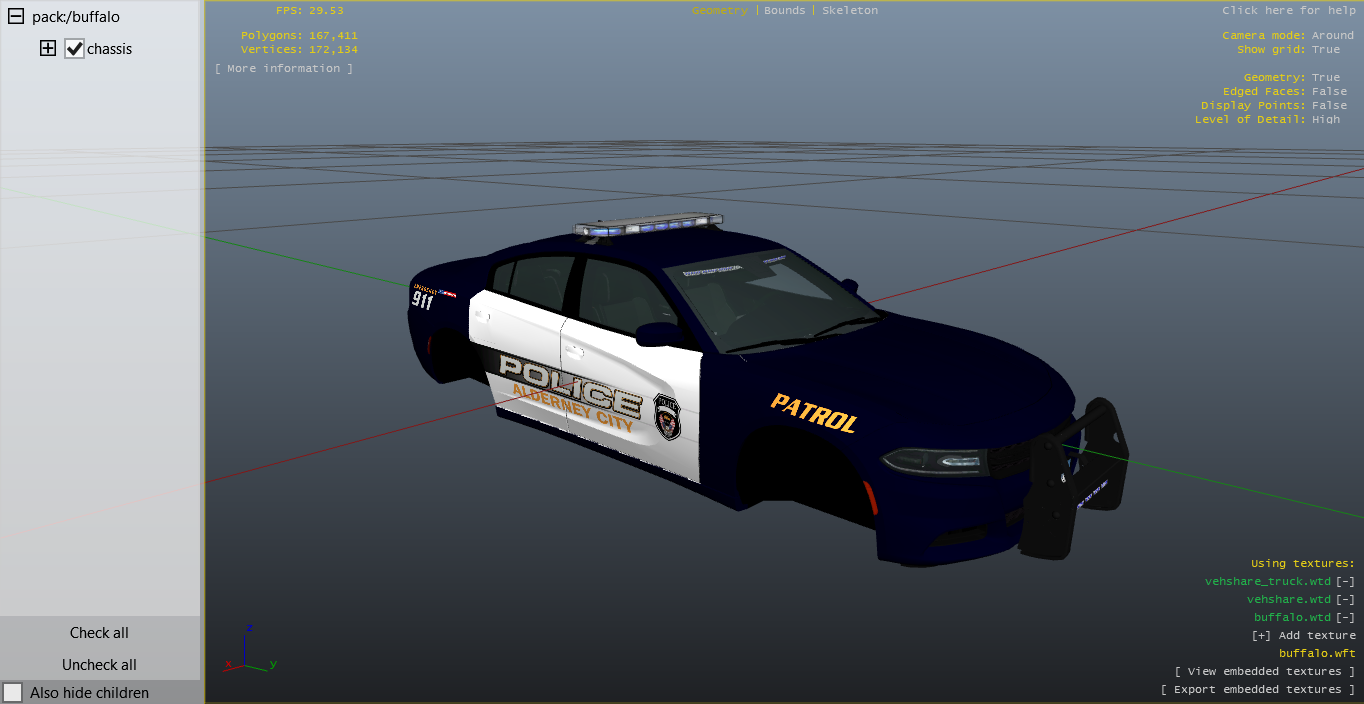This screenshot has height=704, width=1364.
Task: Switch to the Bounds tab
Action: tap(784, 10)
